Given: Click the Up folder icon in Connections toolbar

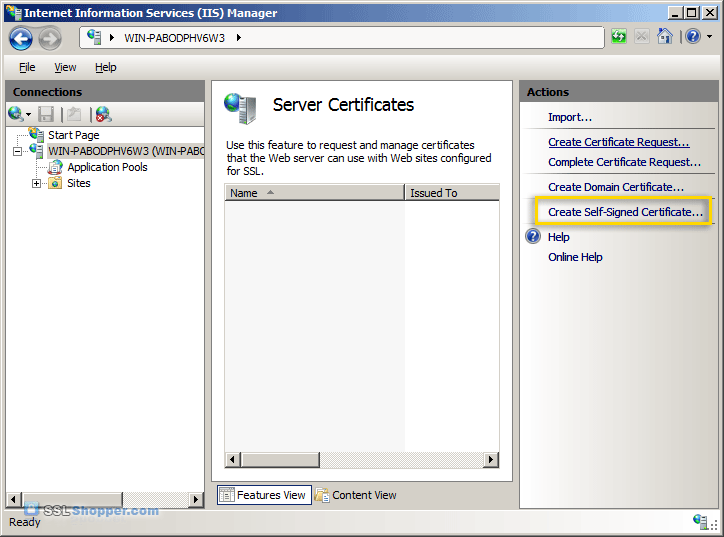Looking at the screenshot, I should [x=74, y=114].
